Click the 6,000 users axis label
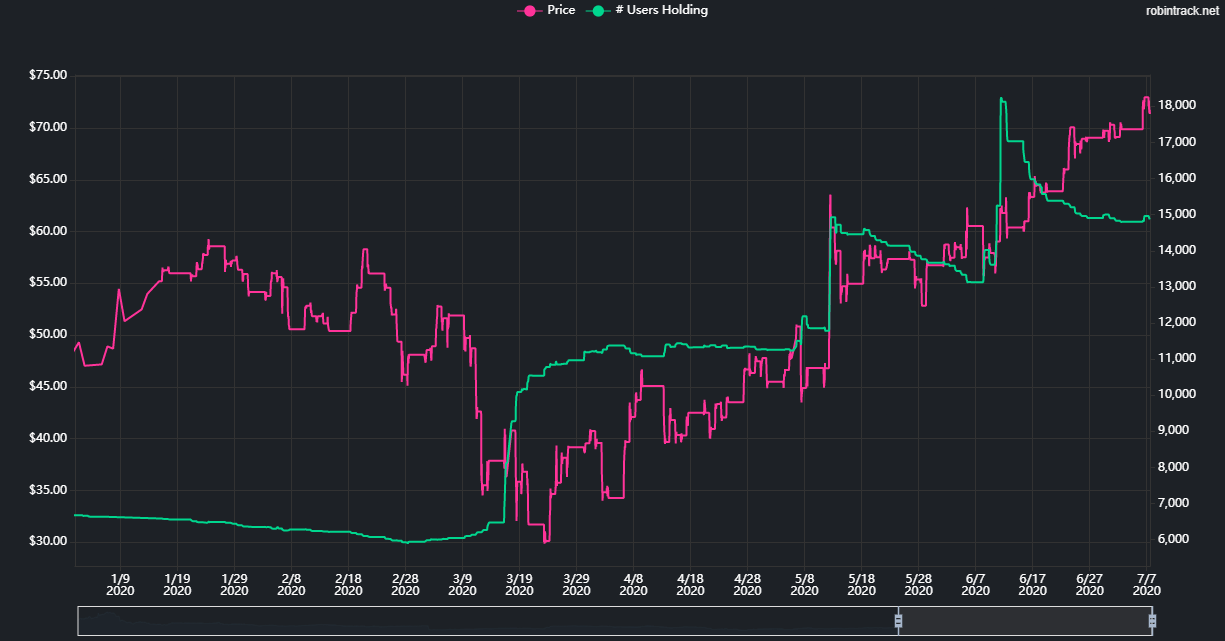This screenshot has height=641, width=1225. 1175,539
